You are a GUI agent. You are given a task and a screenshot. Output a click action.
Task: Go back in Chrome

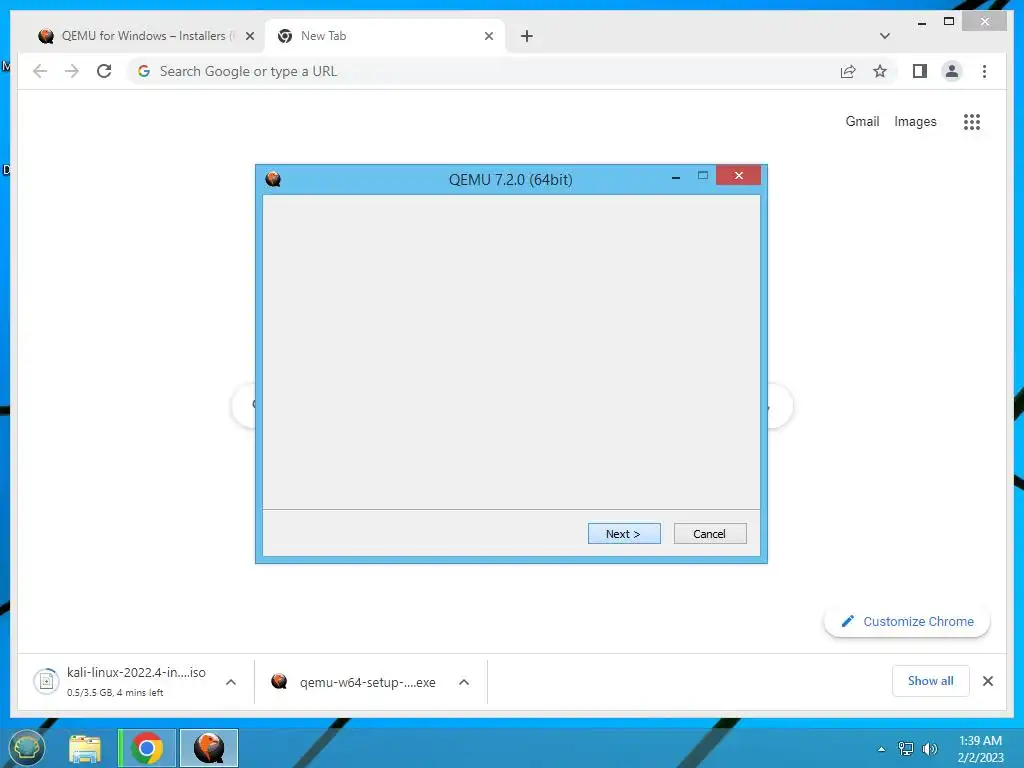point(40,71)
